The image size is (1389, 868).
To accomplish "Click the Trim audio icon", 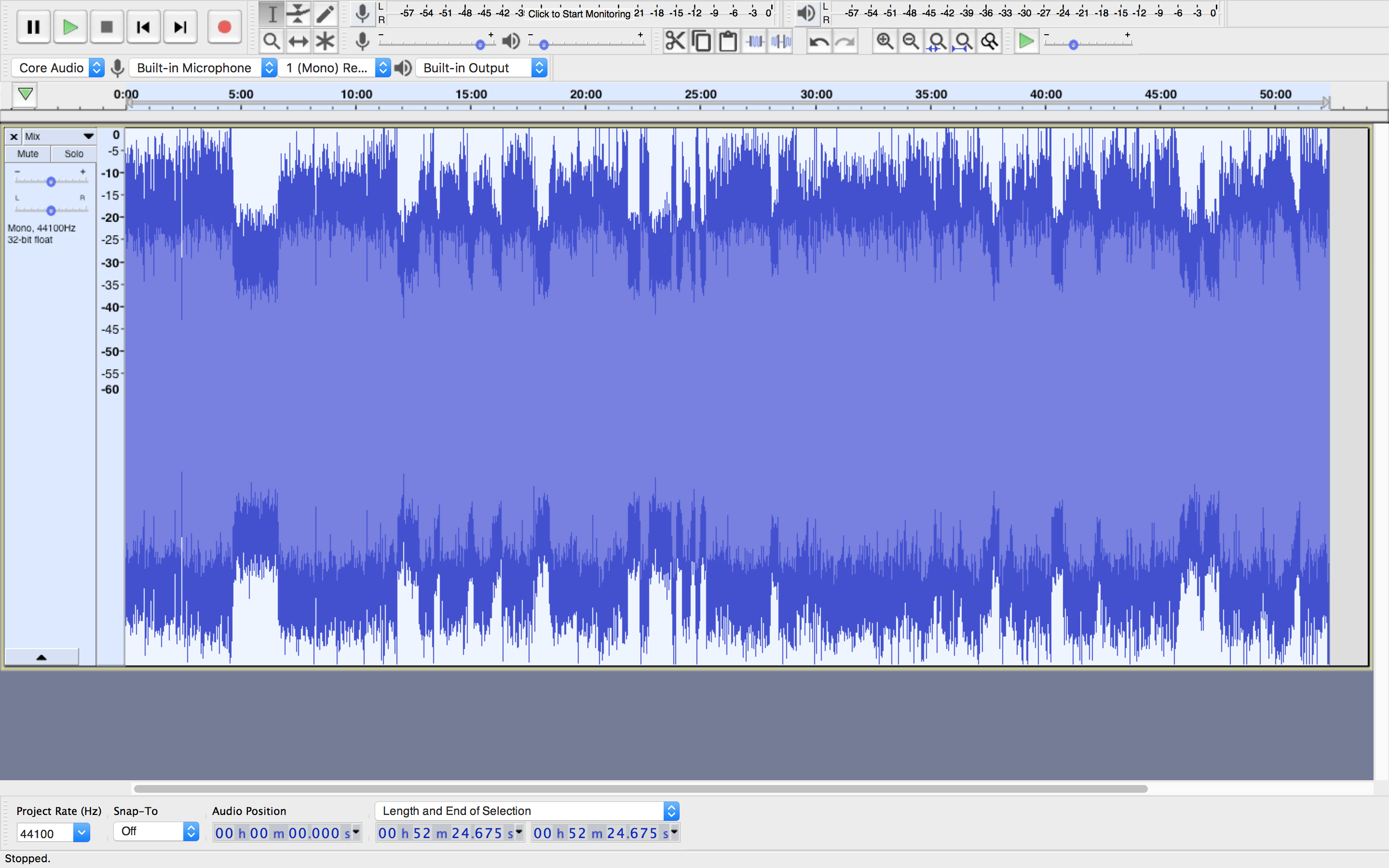I will pos(755,41).
